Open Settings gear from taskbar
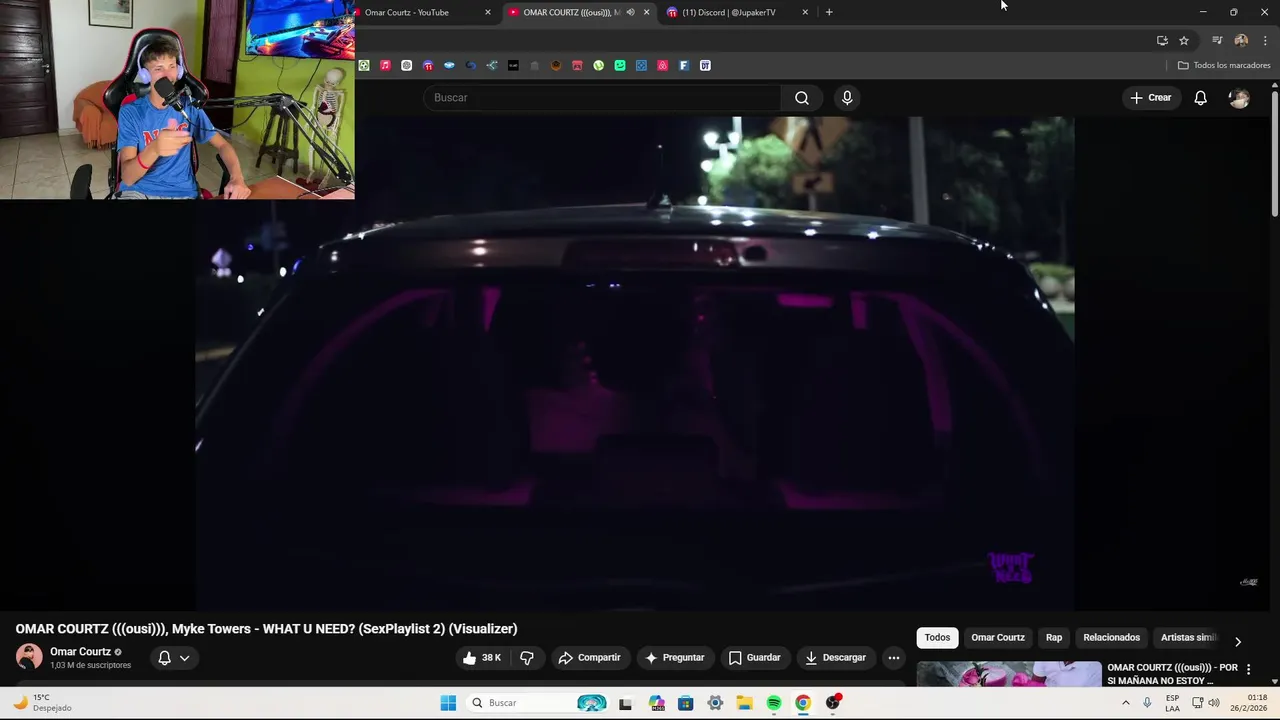This screenshot has width=1280, height=720. click(x=715, y=703)
